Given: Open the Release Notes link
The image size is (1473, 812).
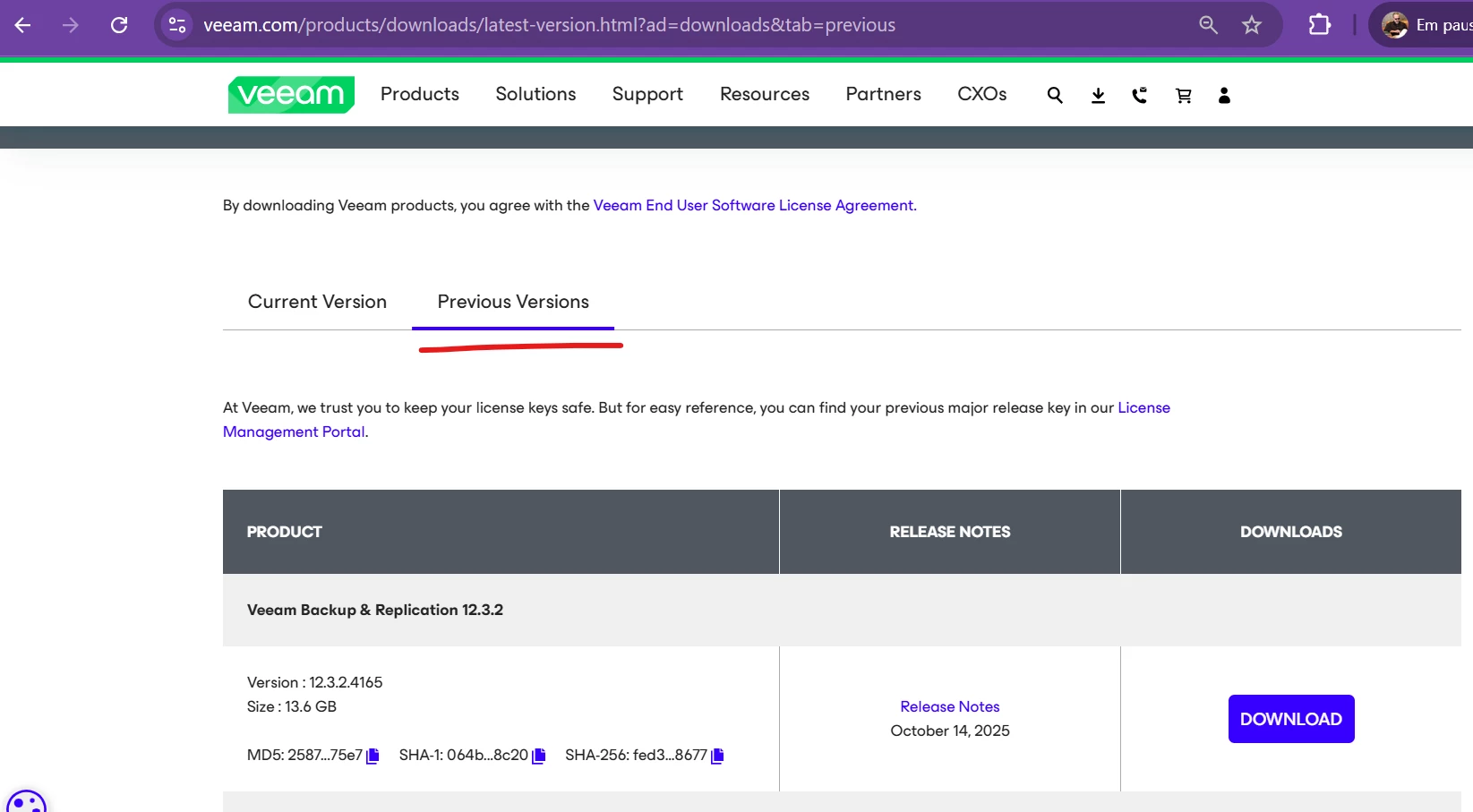Looking at the screenshot, I should point(949,706).
